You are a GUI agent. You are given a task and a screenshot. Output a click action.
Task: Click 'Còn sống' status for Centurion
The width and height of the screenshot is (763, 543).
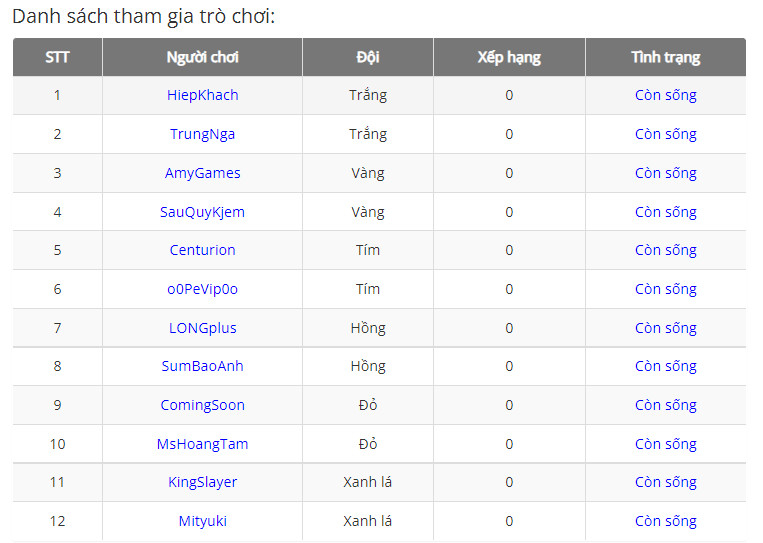click(x=665, y=250)
